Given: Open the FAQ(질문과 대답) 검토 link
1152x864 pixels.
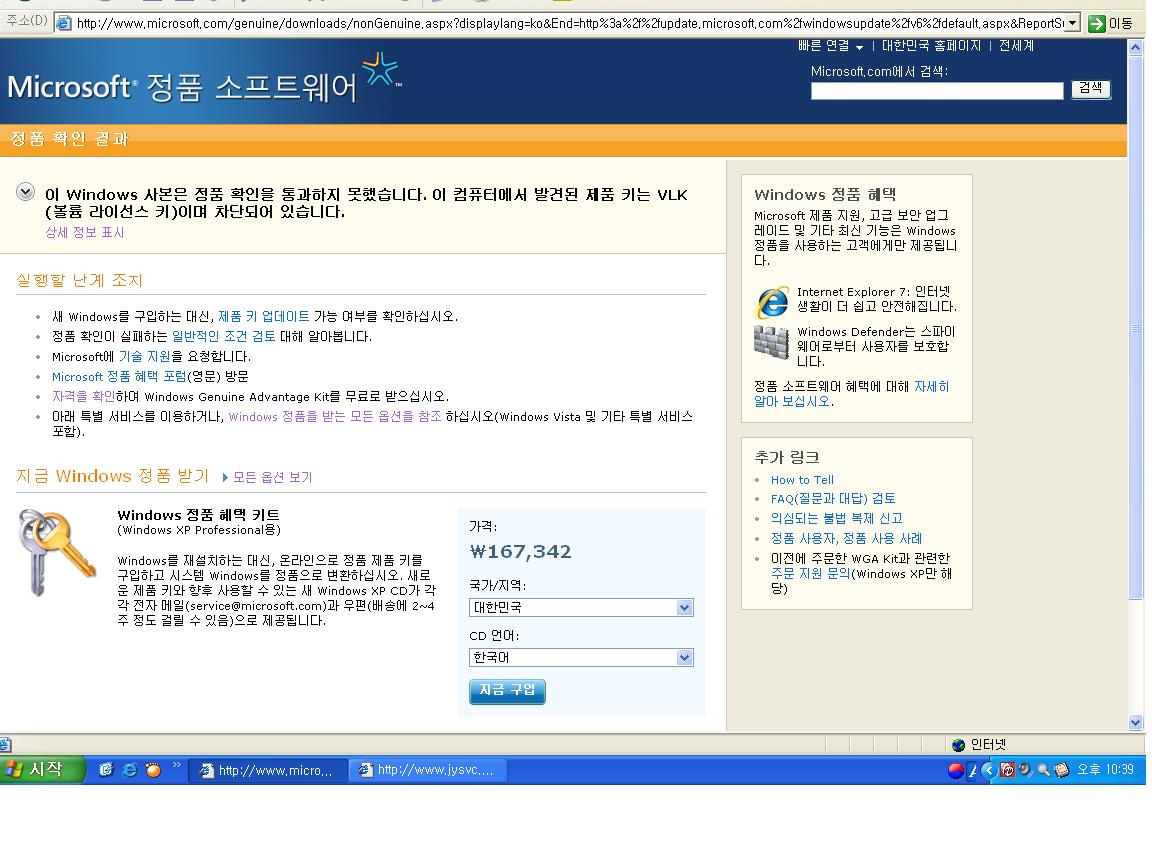Looking at the screenshot, I should coord(833,499).
